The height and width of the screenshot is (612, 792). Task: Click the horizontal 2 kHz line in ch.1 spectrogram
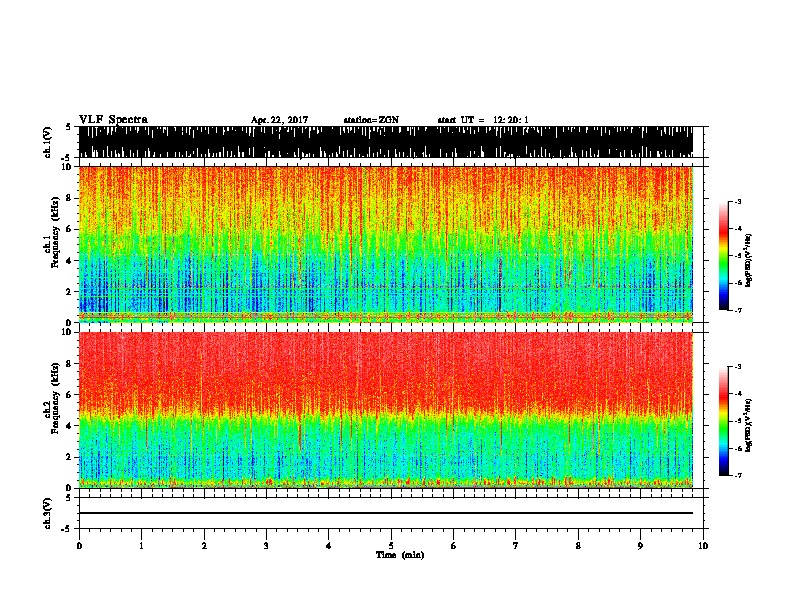point(386,288)
